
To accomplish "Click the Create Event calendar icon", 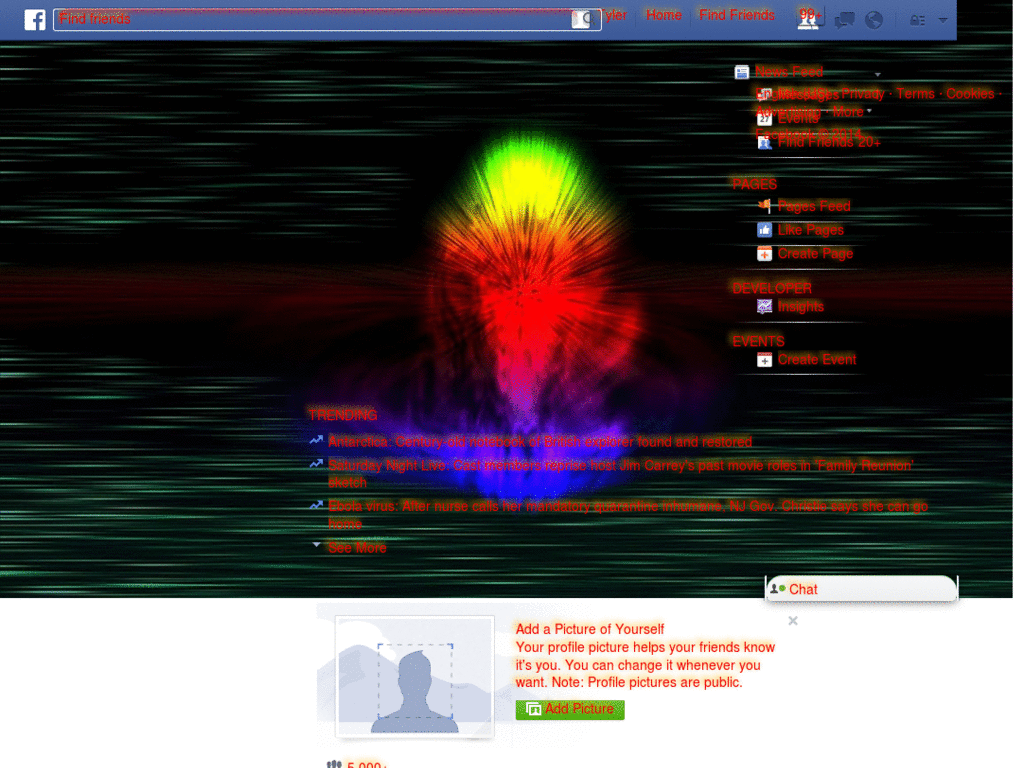I will pos(765,360).
